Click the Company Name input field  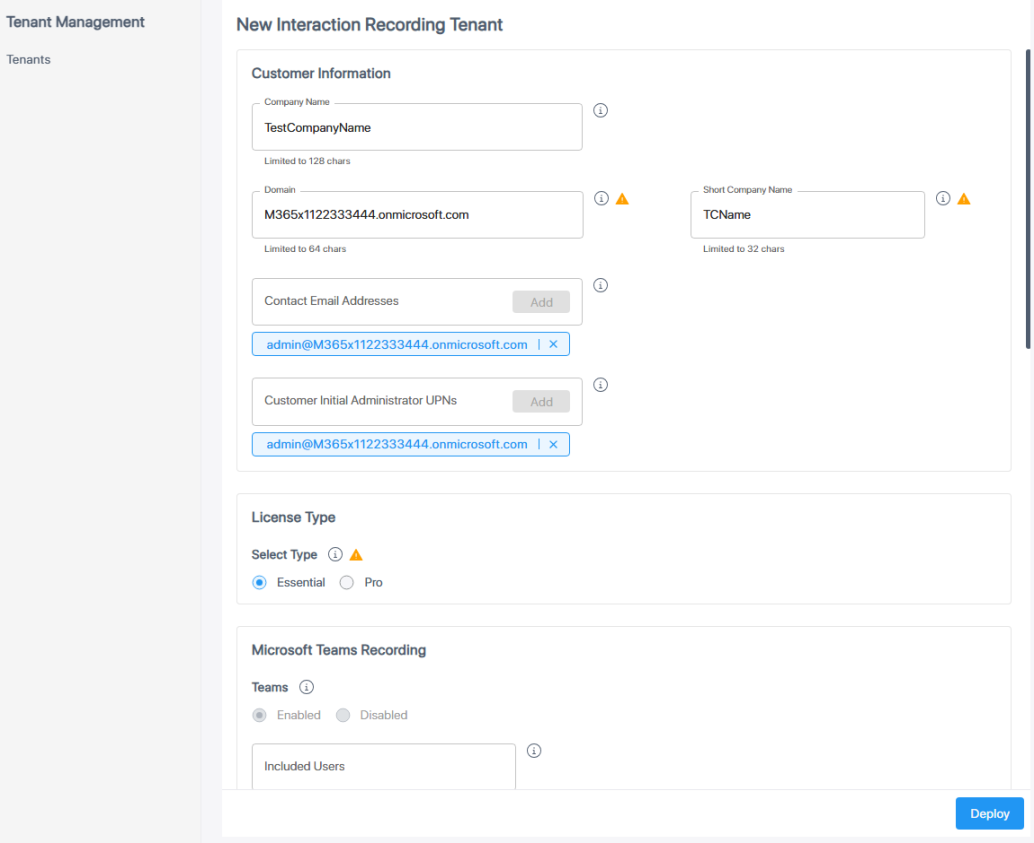click(417, 128)
